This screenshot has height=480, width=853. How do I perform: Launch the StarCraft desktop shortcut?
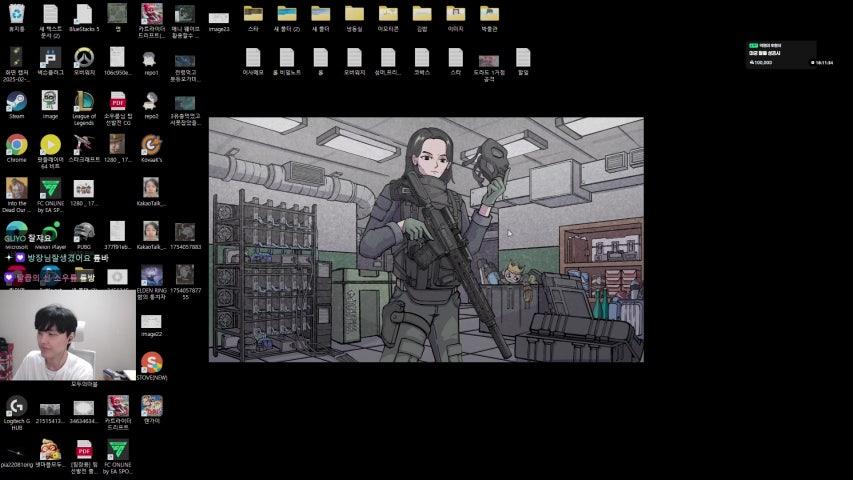84,149
